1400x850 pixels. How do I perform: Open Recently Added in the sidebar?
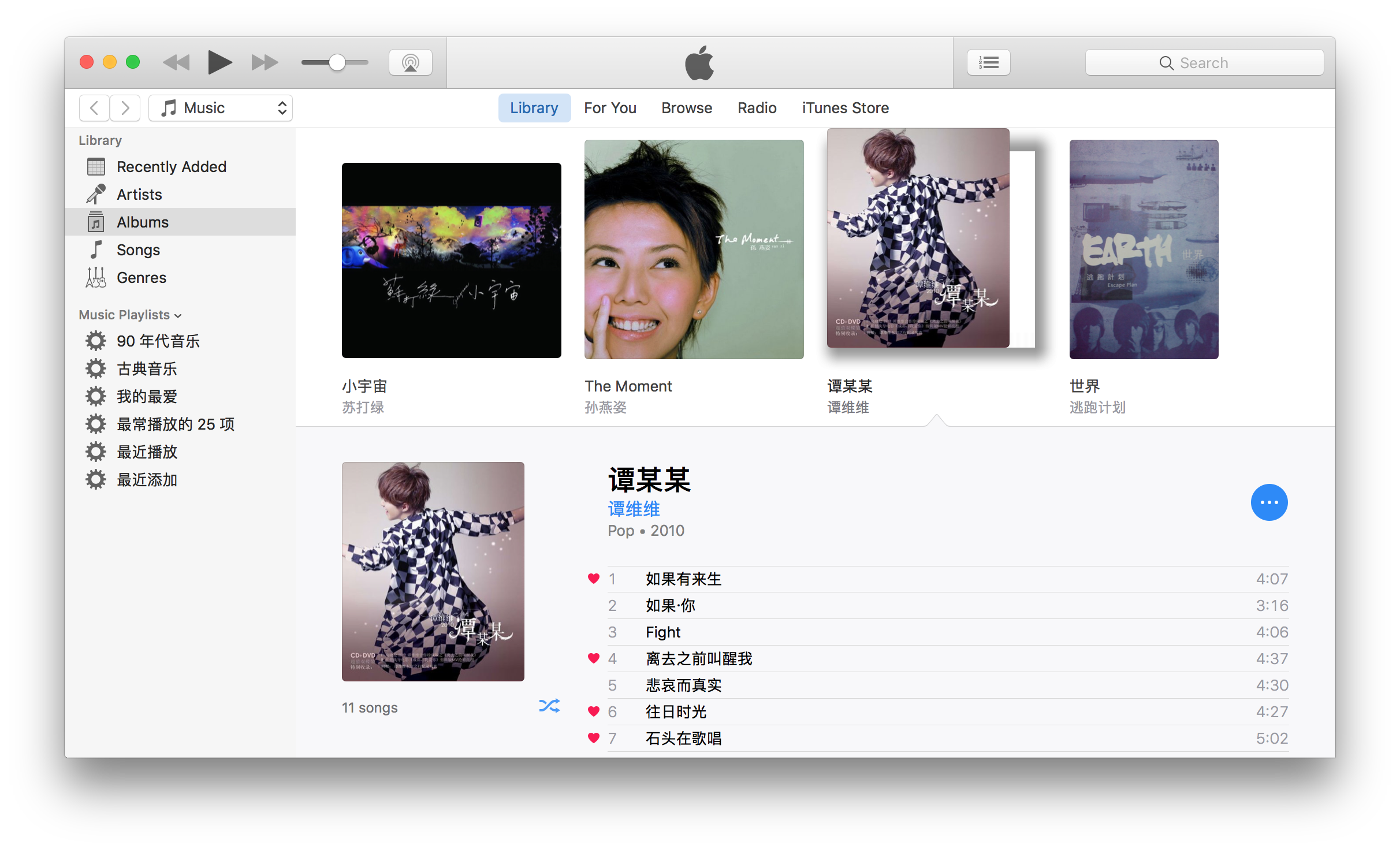coord(171,167)
